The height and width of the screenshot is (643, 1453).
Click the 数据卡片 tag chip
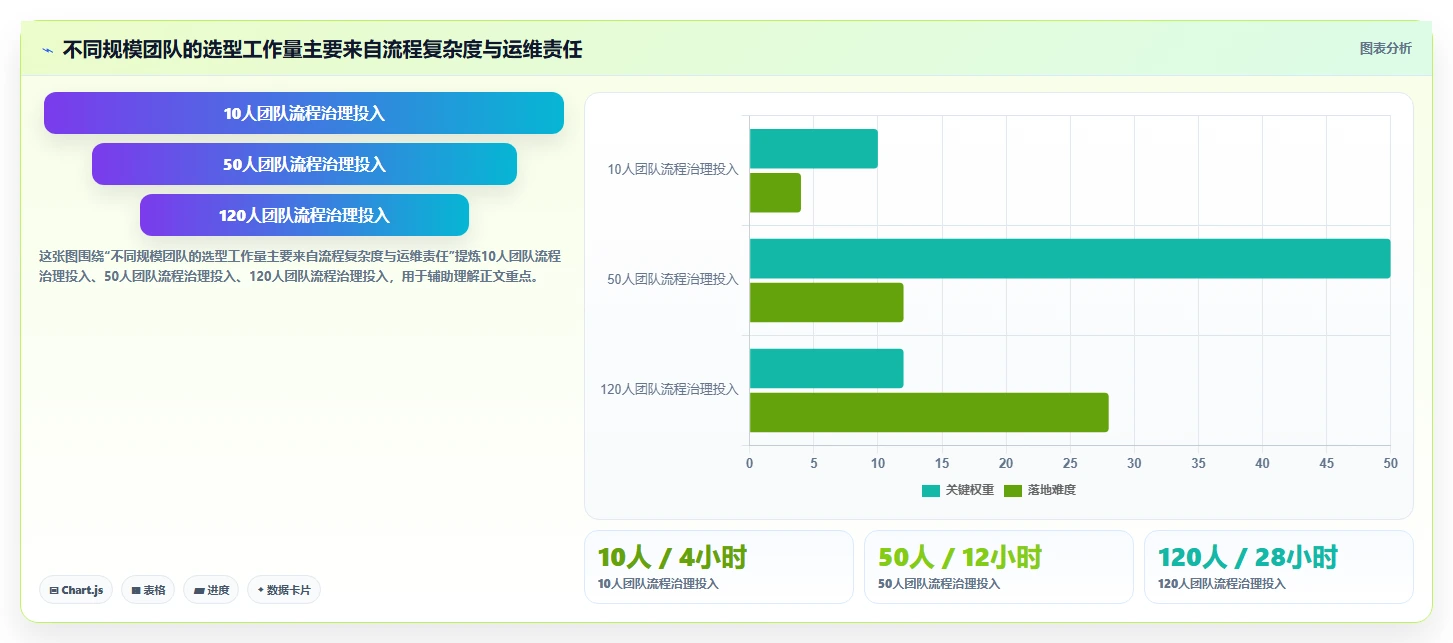(284, 590)
